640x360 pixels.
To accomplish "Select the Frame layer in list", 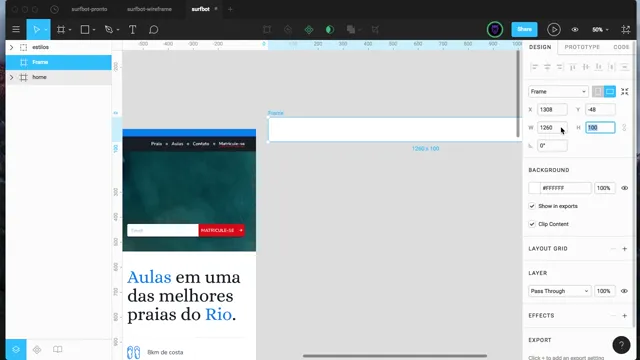I will [58, 62].
